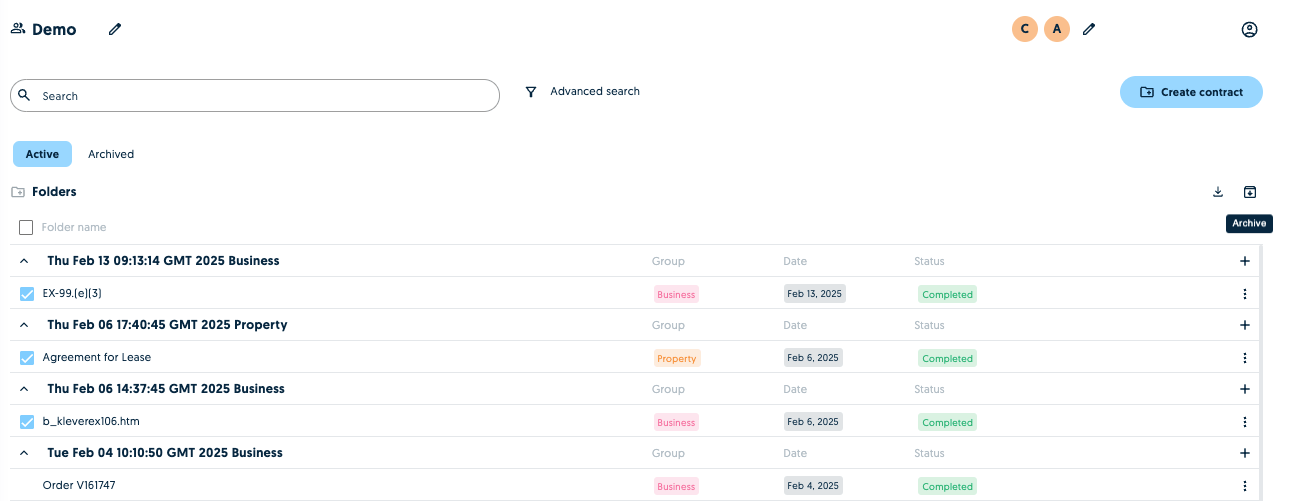The width and height of the screenshot is (1289, 501).
Task: Click Completed status on EX-99.(e)(3) row
Action: point(947,294)
